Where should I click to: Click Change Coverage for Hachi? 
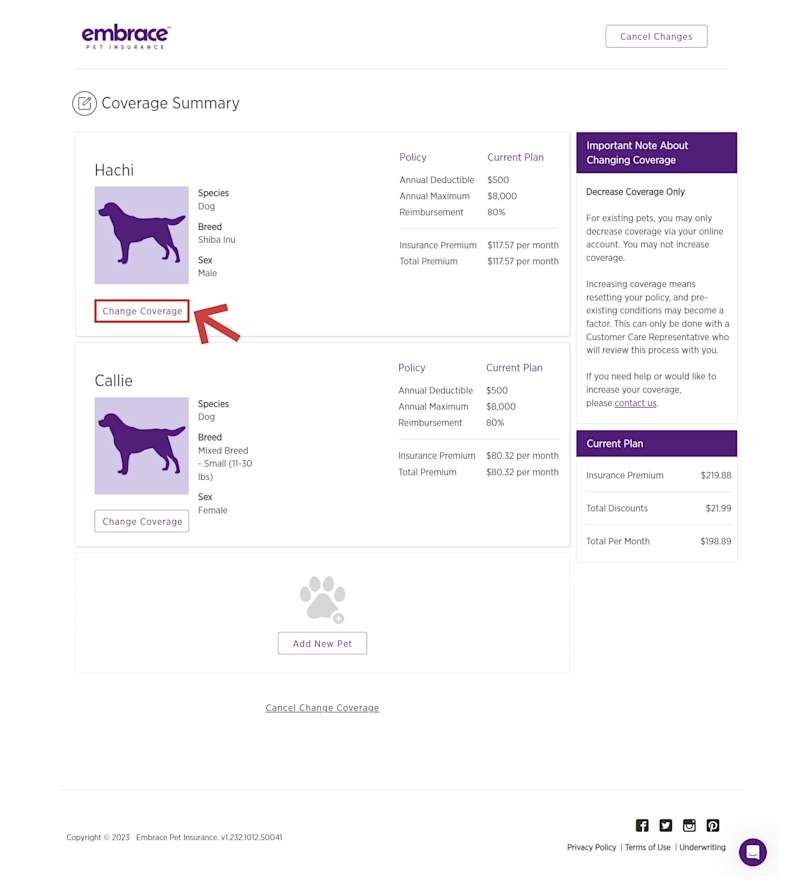point(141,311)
